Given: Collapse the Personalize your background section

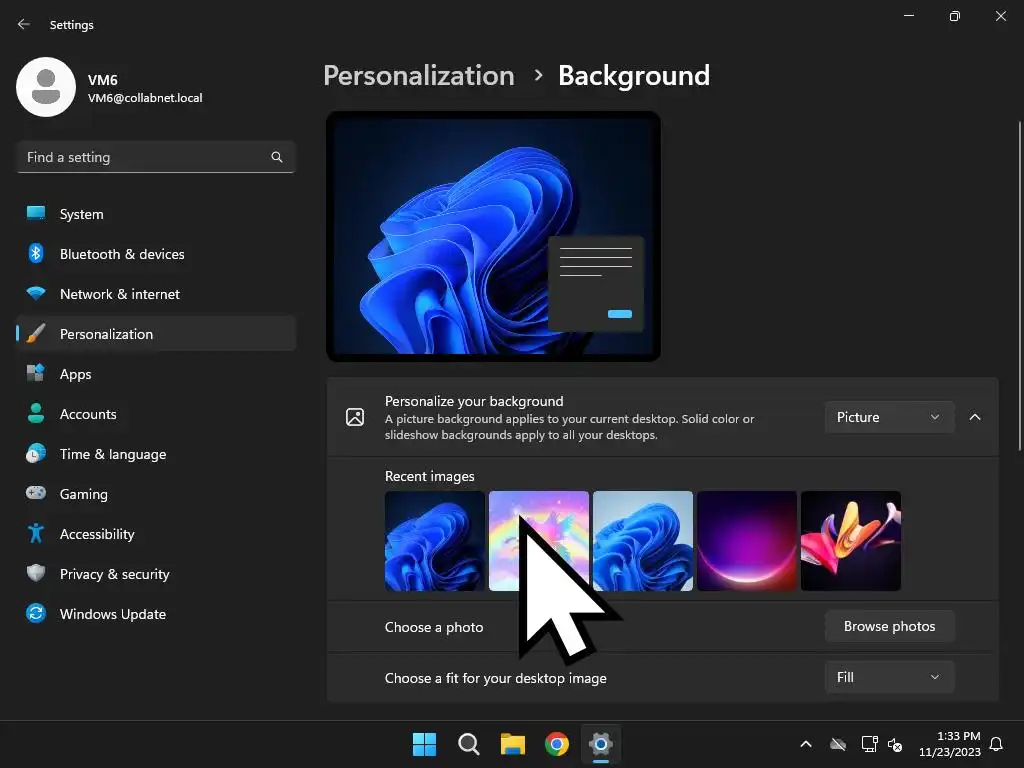Looking at the screenshot, I should 975,417.
